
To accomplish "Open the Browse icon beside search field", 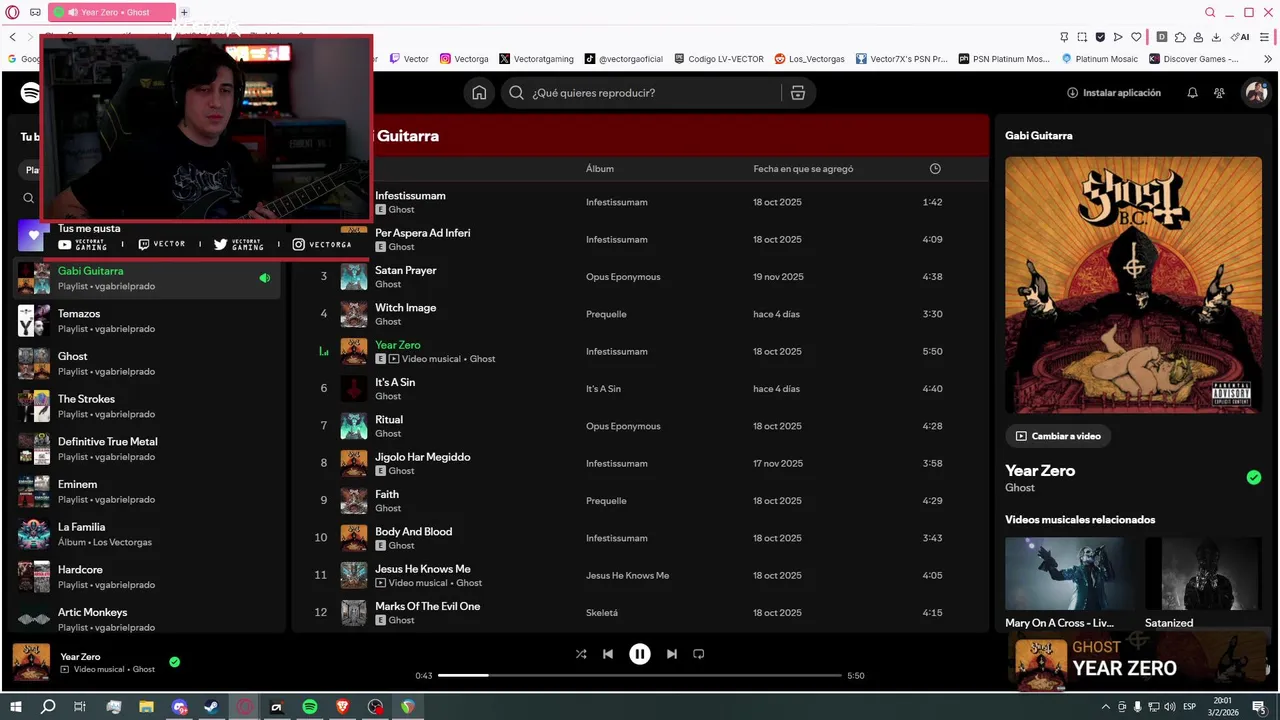I will point(797,93).
